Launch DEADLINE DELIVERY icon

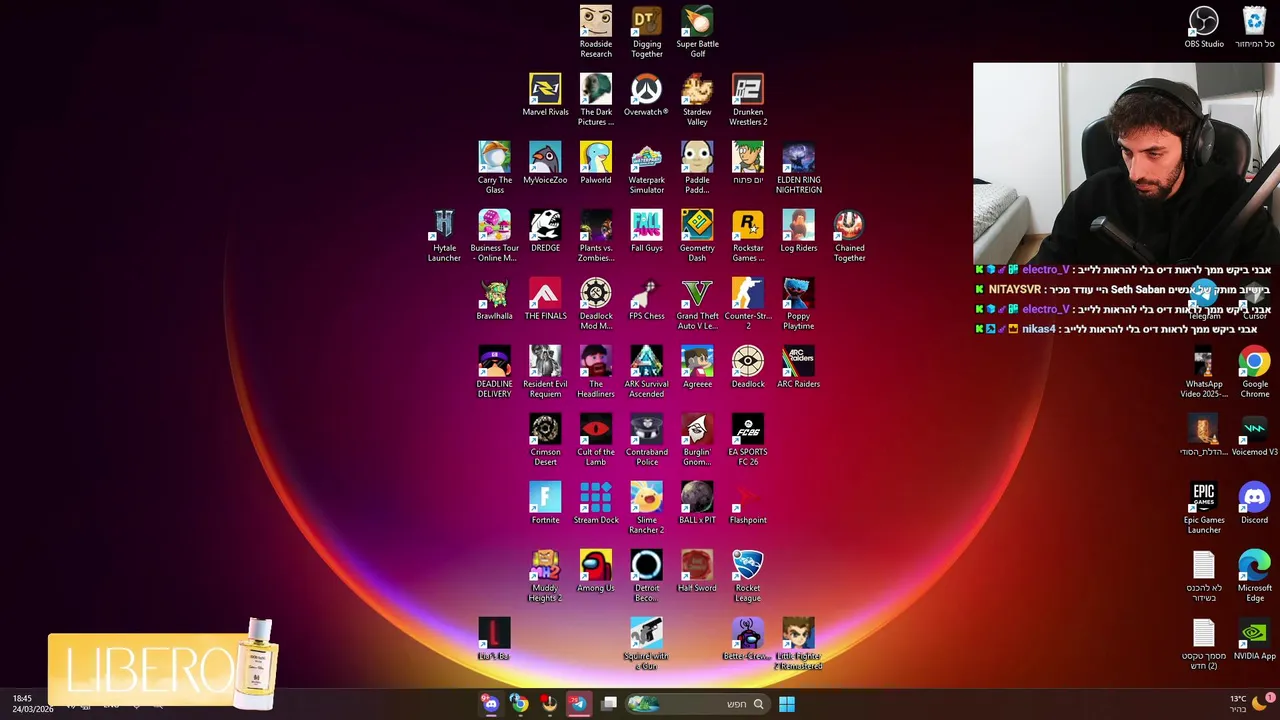[x=494, y=372]
